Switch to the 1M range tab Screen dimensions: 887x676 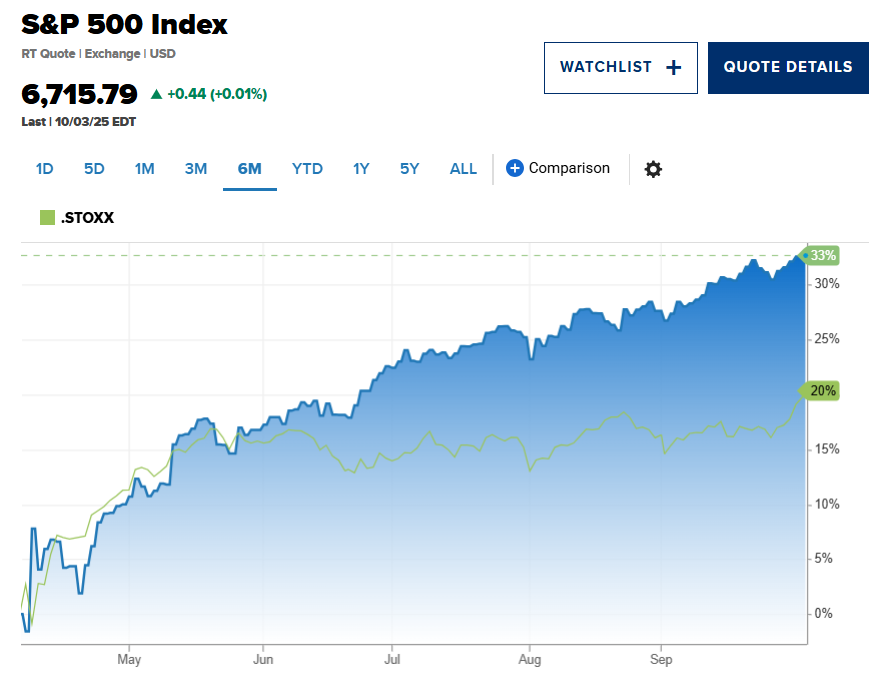tap(145, 169)
